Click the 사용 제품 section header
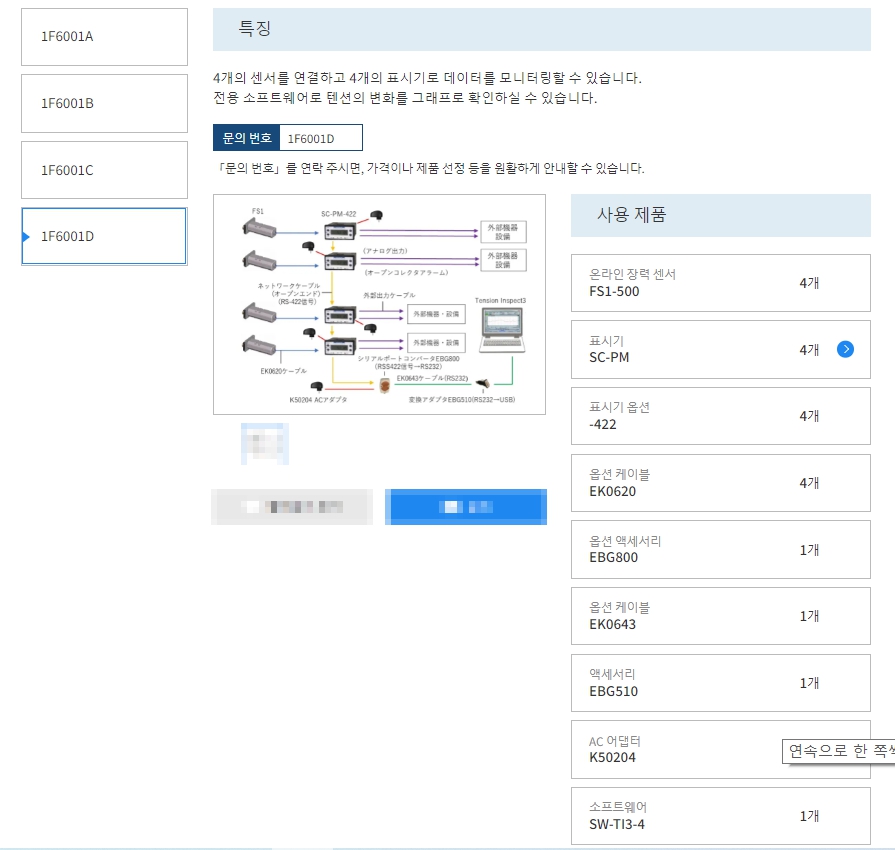 click(720, 215)
